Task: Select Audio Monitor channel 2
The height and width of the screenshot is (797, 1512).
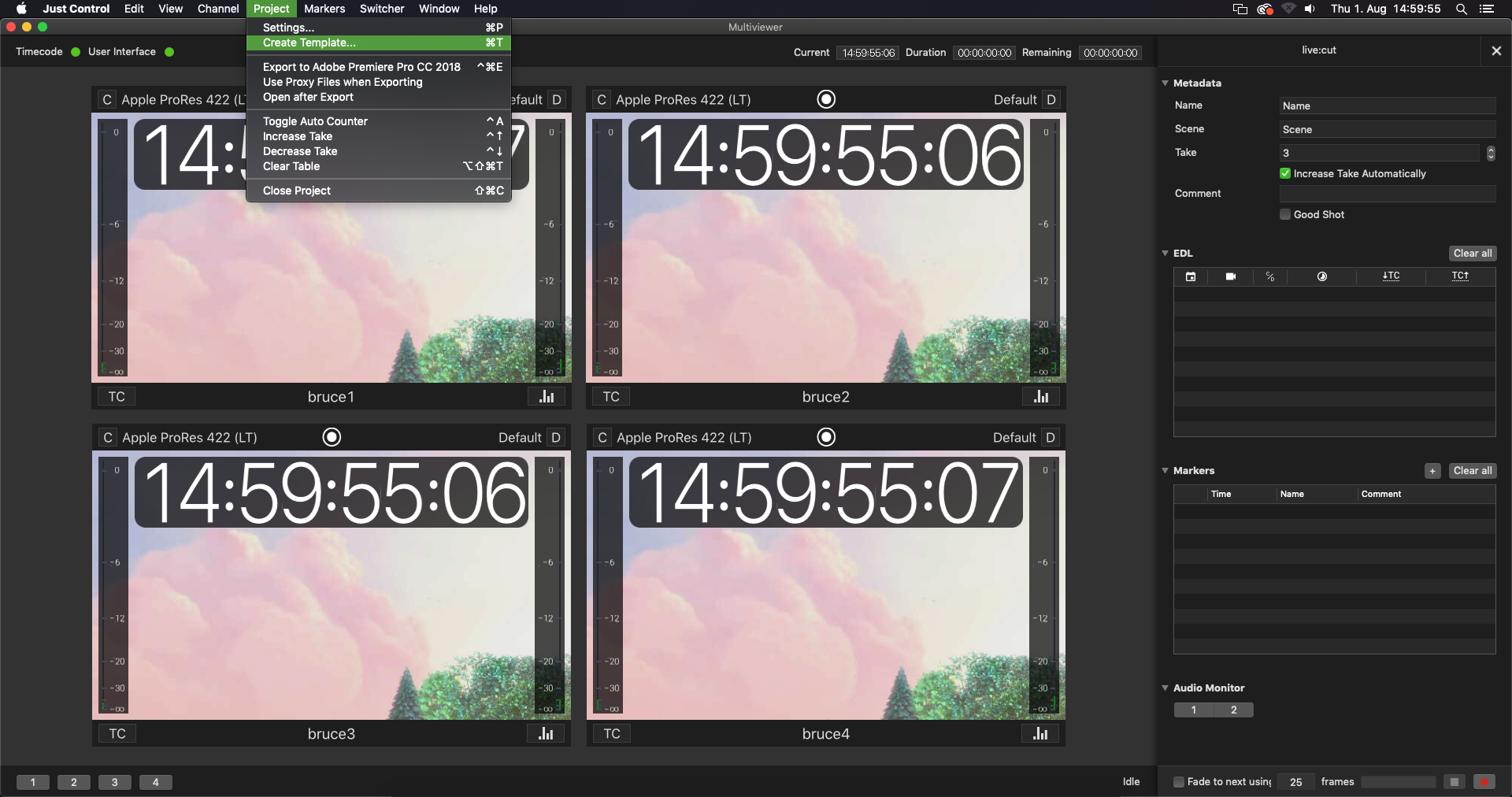Action: pyautogui.click(x=1234, y=710)
